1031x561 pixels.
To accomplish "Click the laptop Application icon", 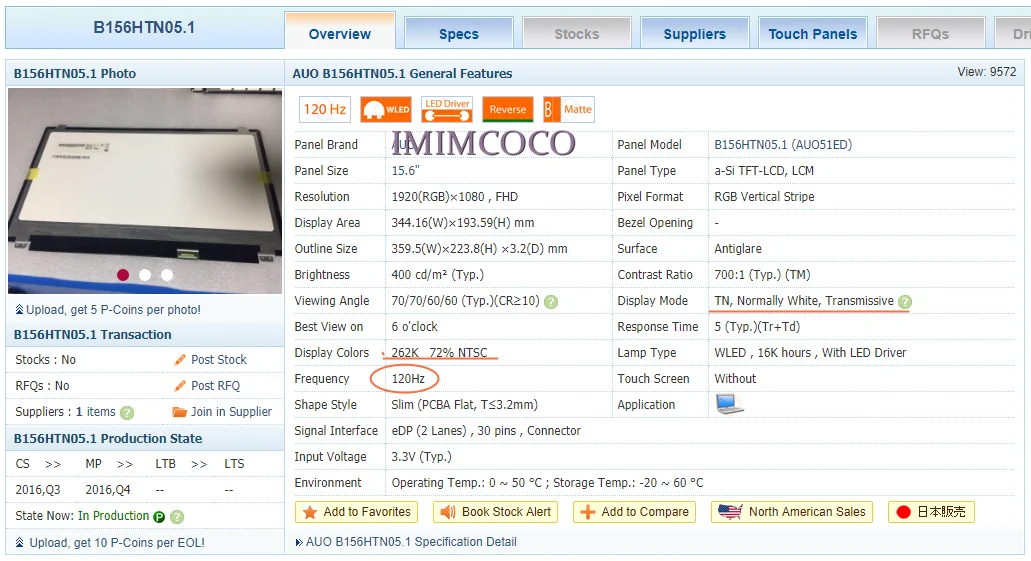I will coord(729,404).
